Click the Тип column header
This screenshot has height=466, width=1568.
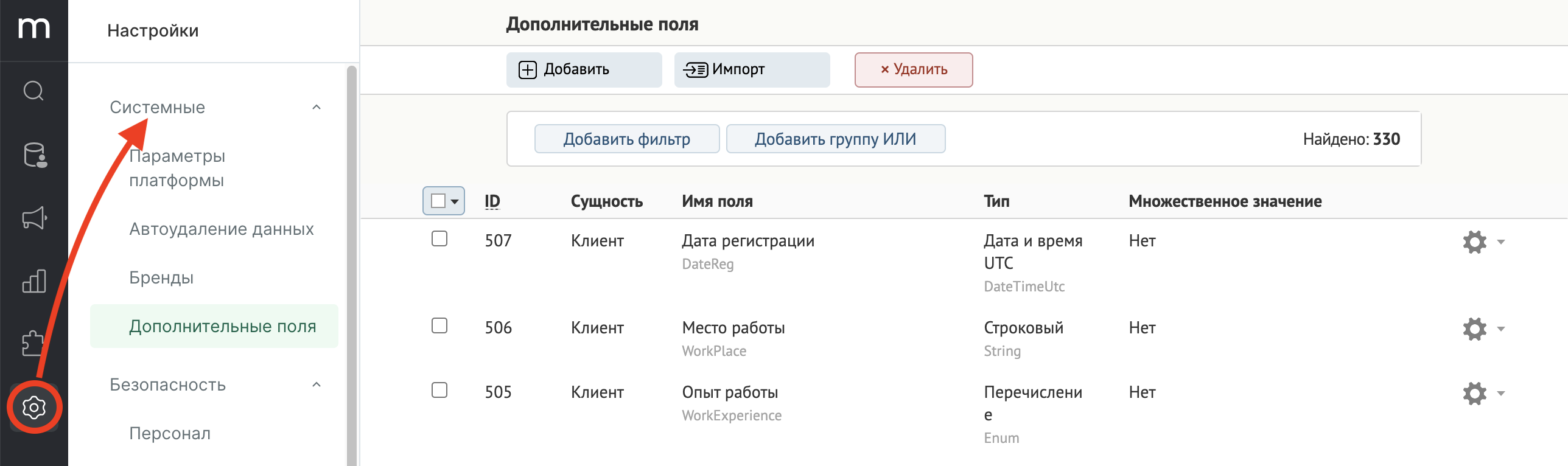click(997, 201)
